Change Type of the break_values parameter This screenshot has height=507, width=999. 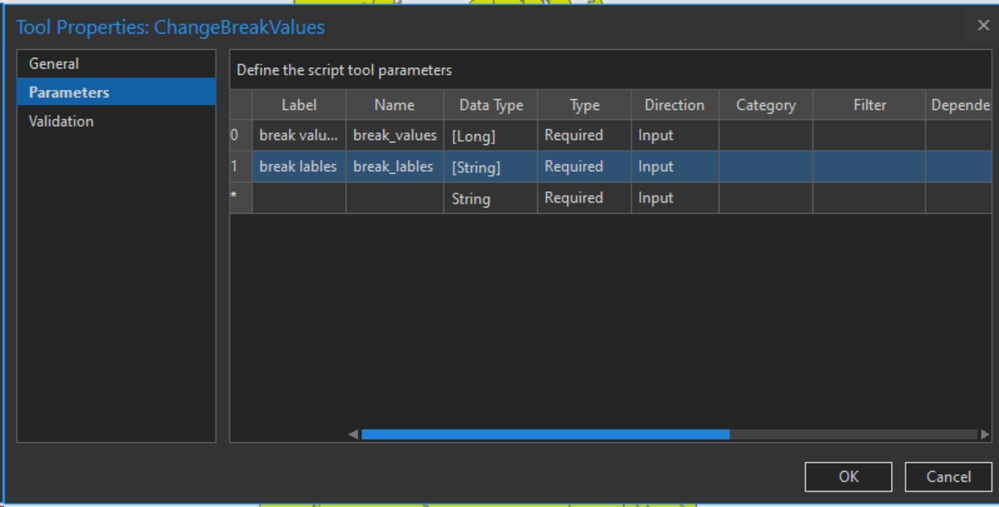584,135
